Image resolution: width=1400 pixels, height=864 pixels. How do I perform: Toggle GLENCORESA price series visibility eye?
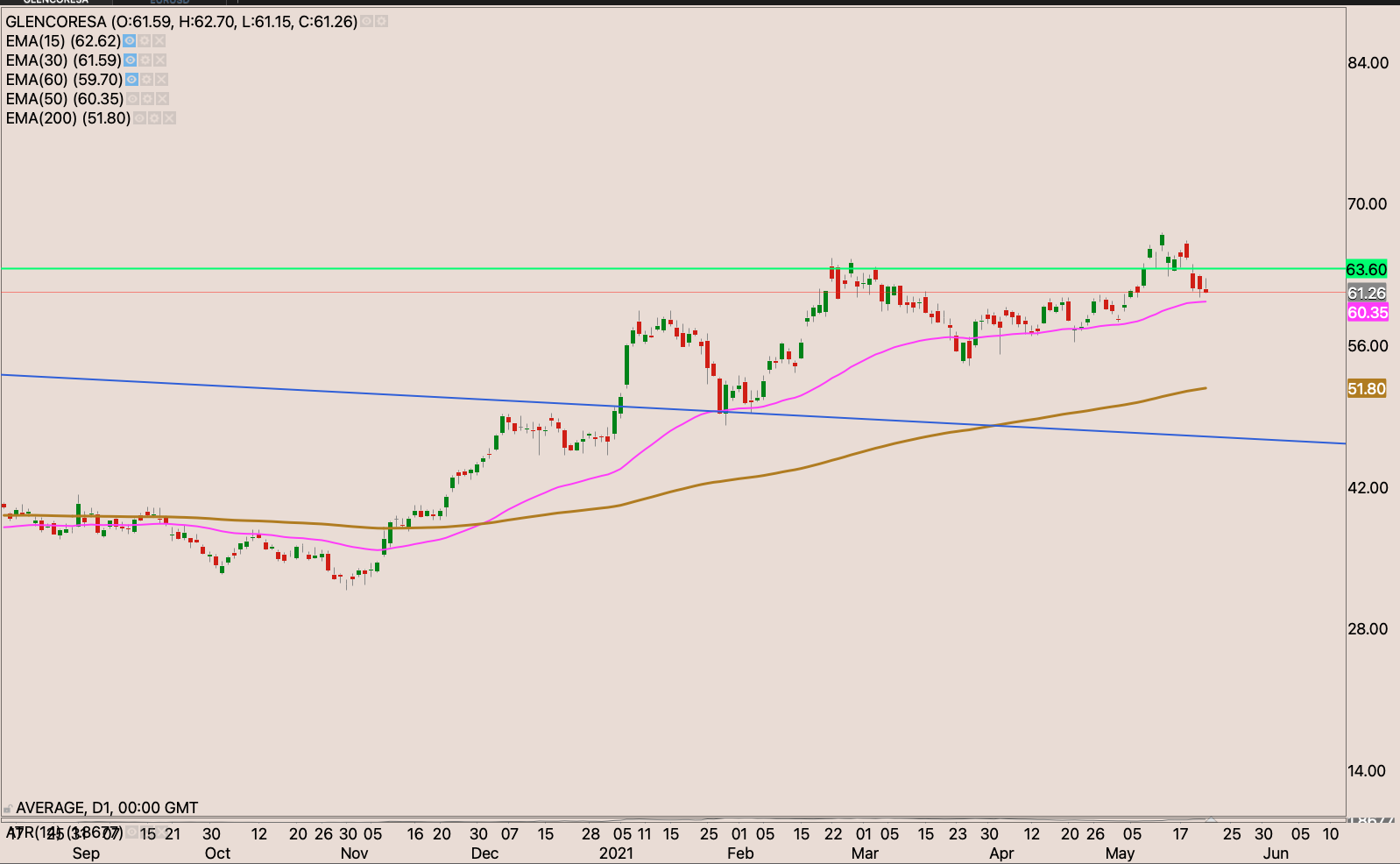tap(366, 21)
